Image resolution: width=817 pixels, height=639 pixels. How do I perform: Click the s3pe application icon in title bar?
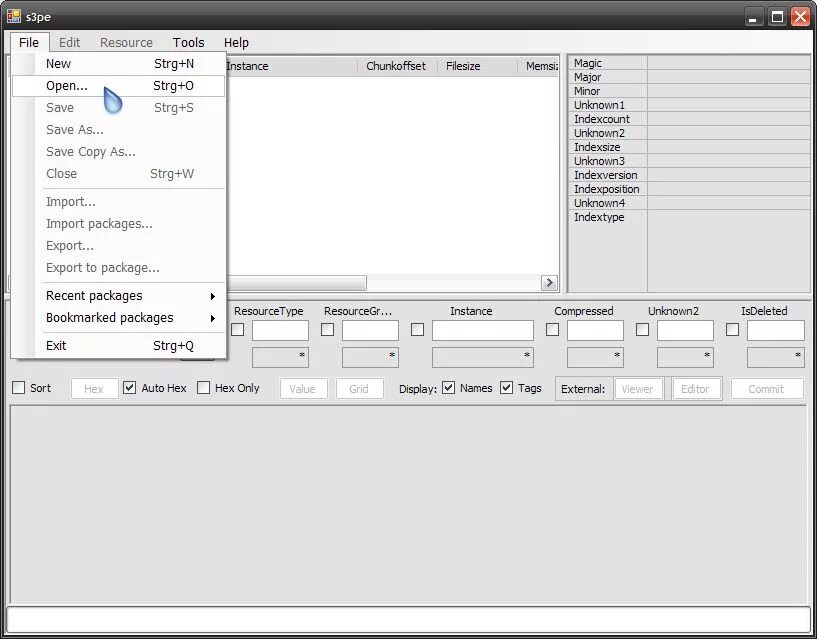(x=14, y=17)
